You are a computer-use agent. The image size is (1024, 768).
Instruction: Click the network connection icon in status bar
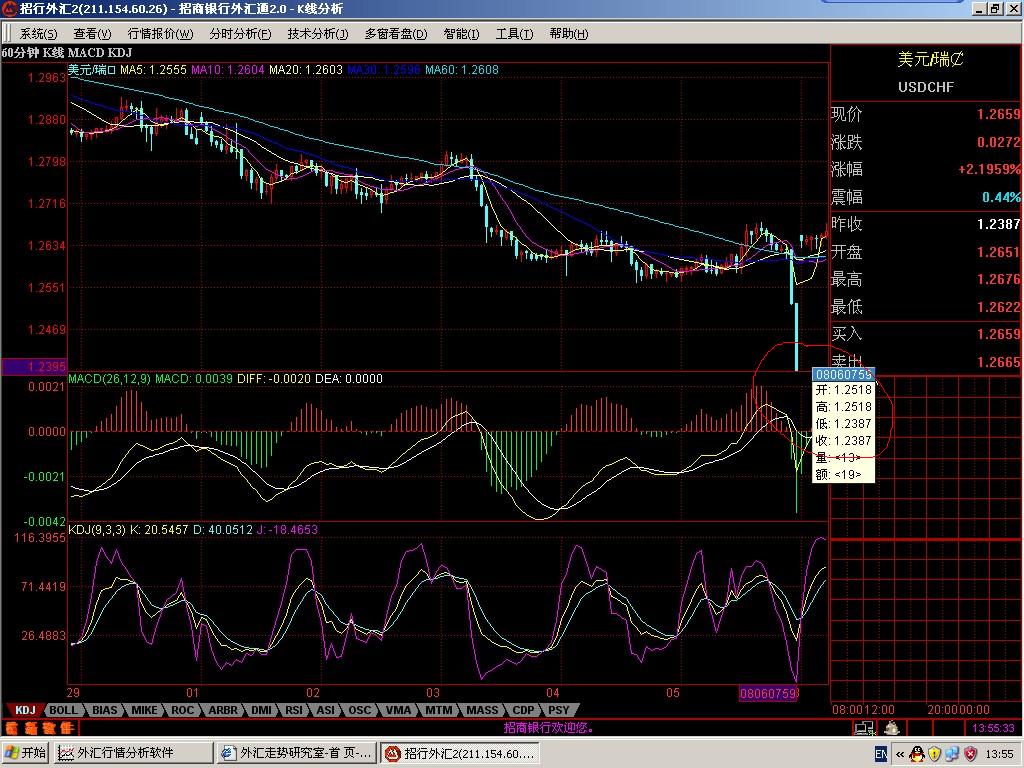[864, 729]
